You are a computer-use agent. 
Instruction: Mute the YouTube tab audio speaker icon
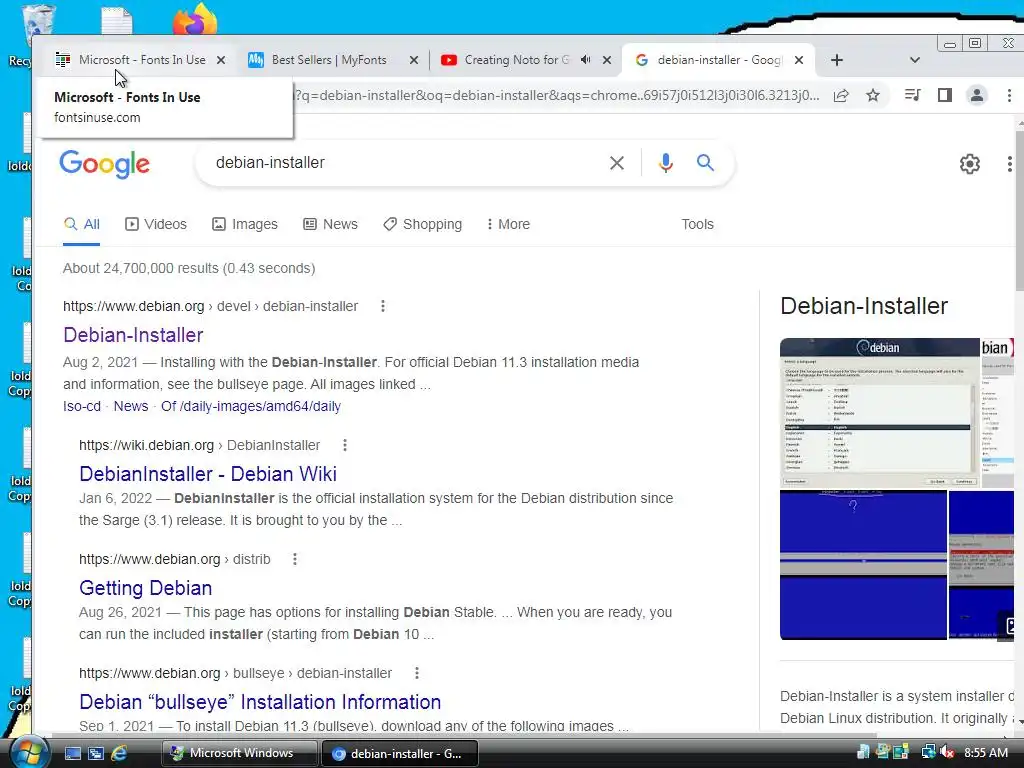(586, 59)
